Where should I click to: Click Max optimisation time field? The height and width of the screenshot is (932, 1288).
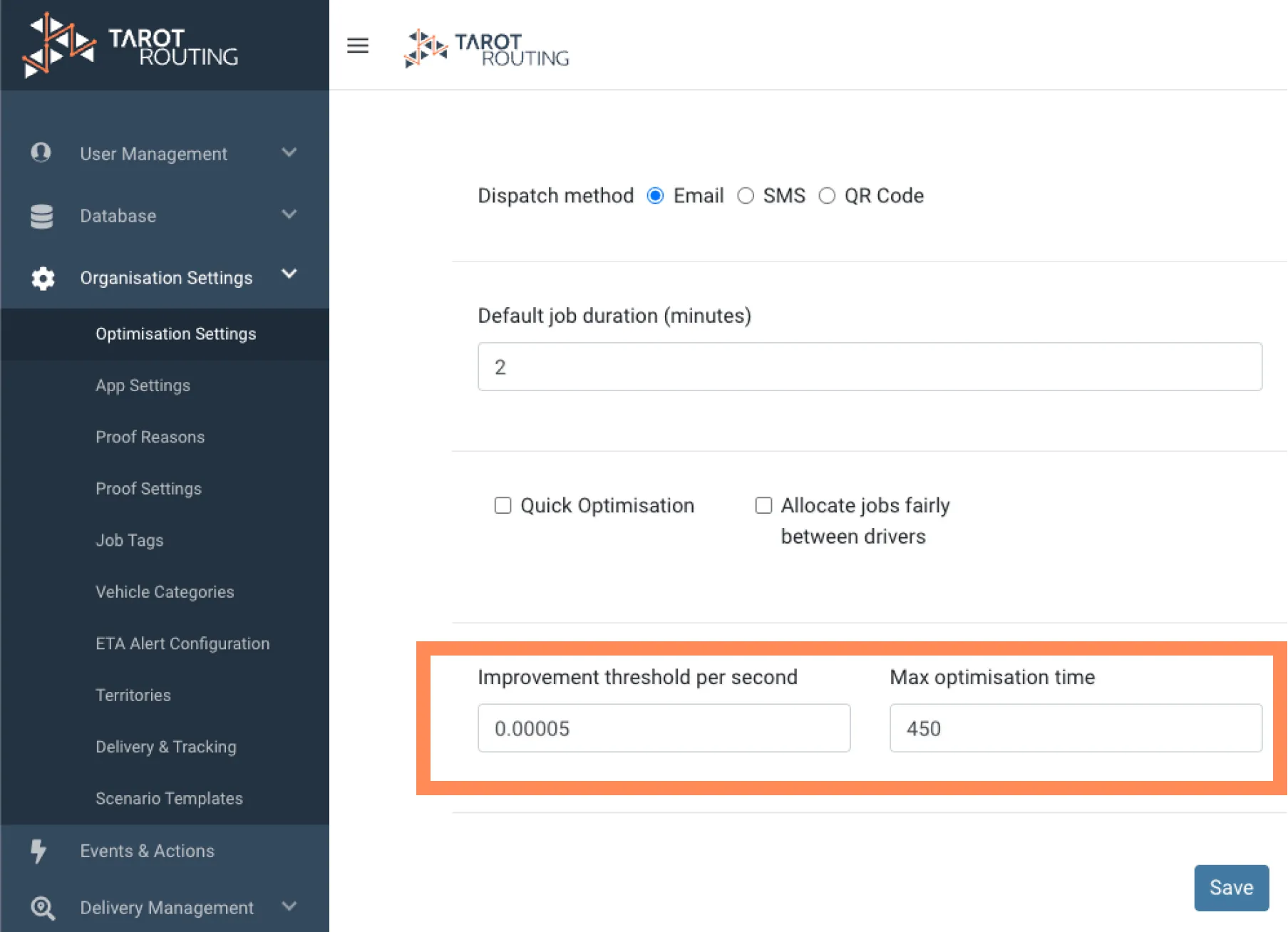(1076, 728)
